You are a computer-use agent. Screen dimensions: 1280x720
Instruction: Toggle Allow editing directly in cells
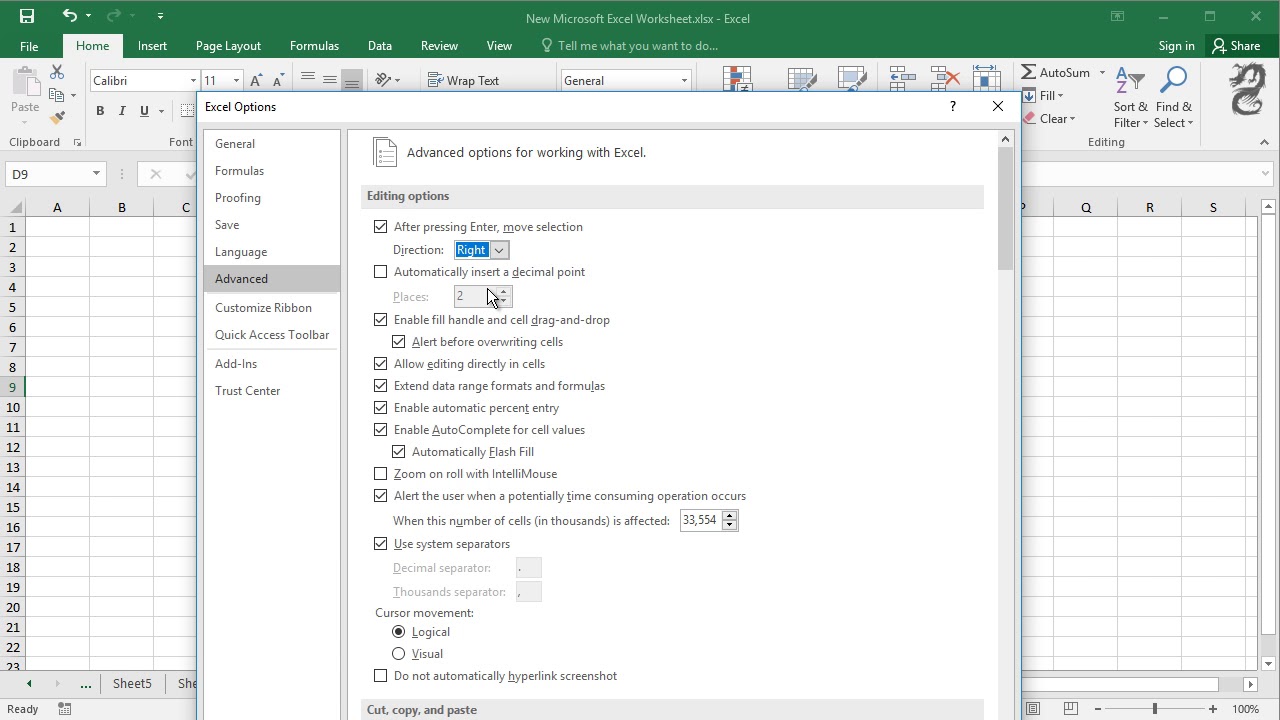click(x=380, y=364)
